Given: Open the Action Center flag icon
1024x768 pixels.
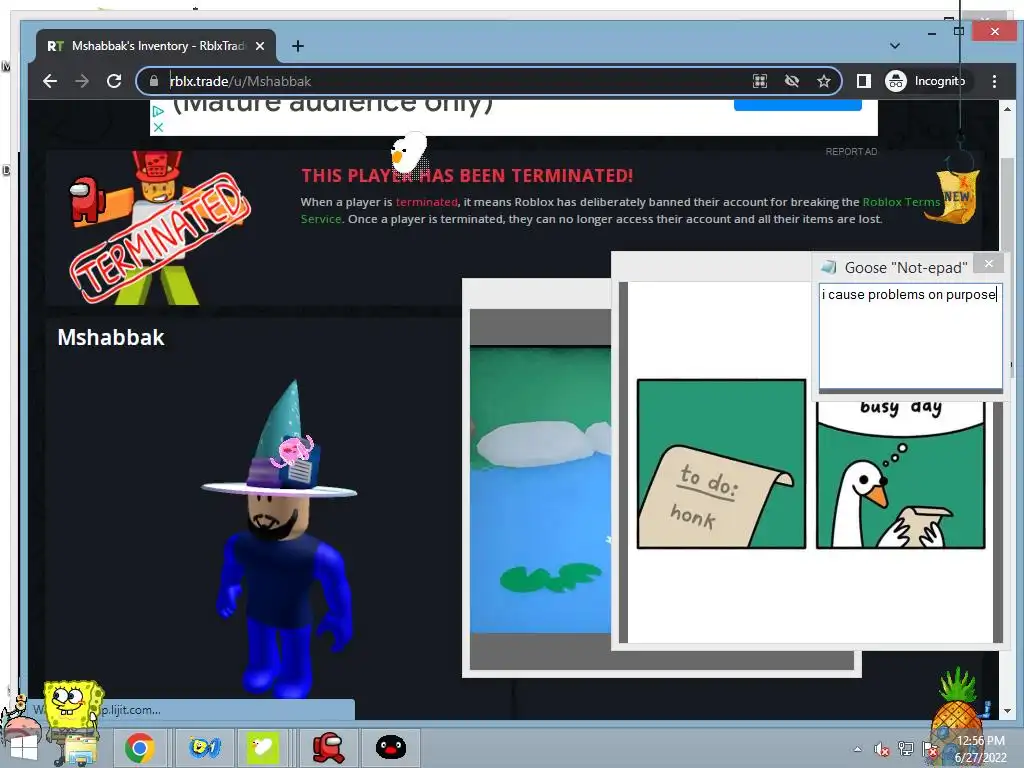Looking at the screenshot, I should 929,749.
